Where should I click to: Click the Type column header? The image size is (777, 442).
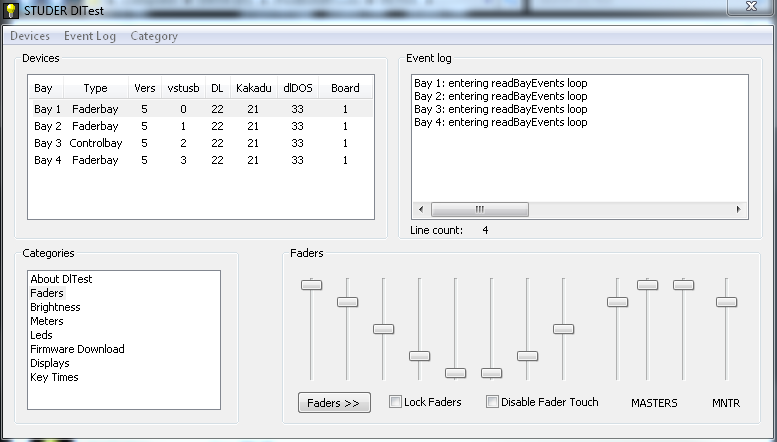(x=96, y=88)
